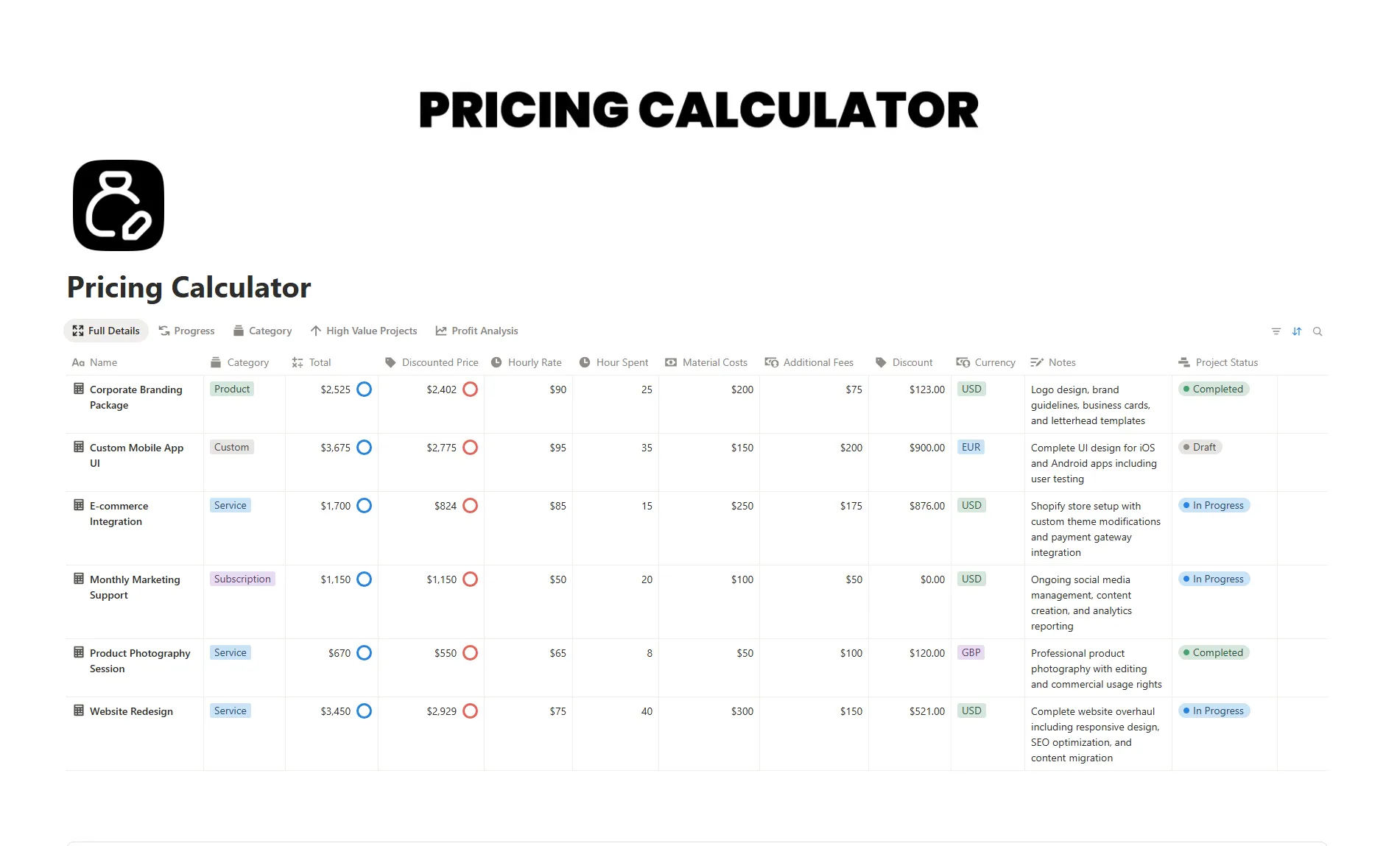This screenshot has width=1400, height=846.
Task: Click the Pricing Calculator page icon
Action: point(119,205)
